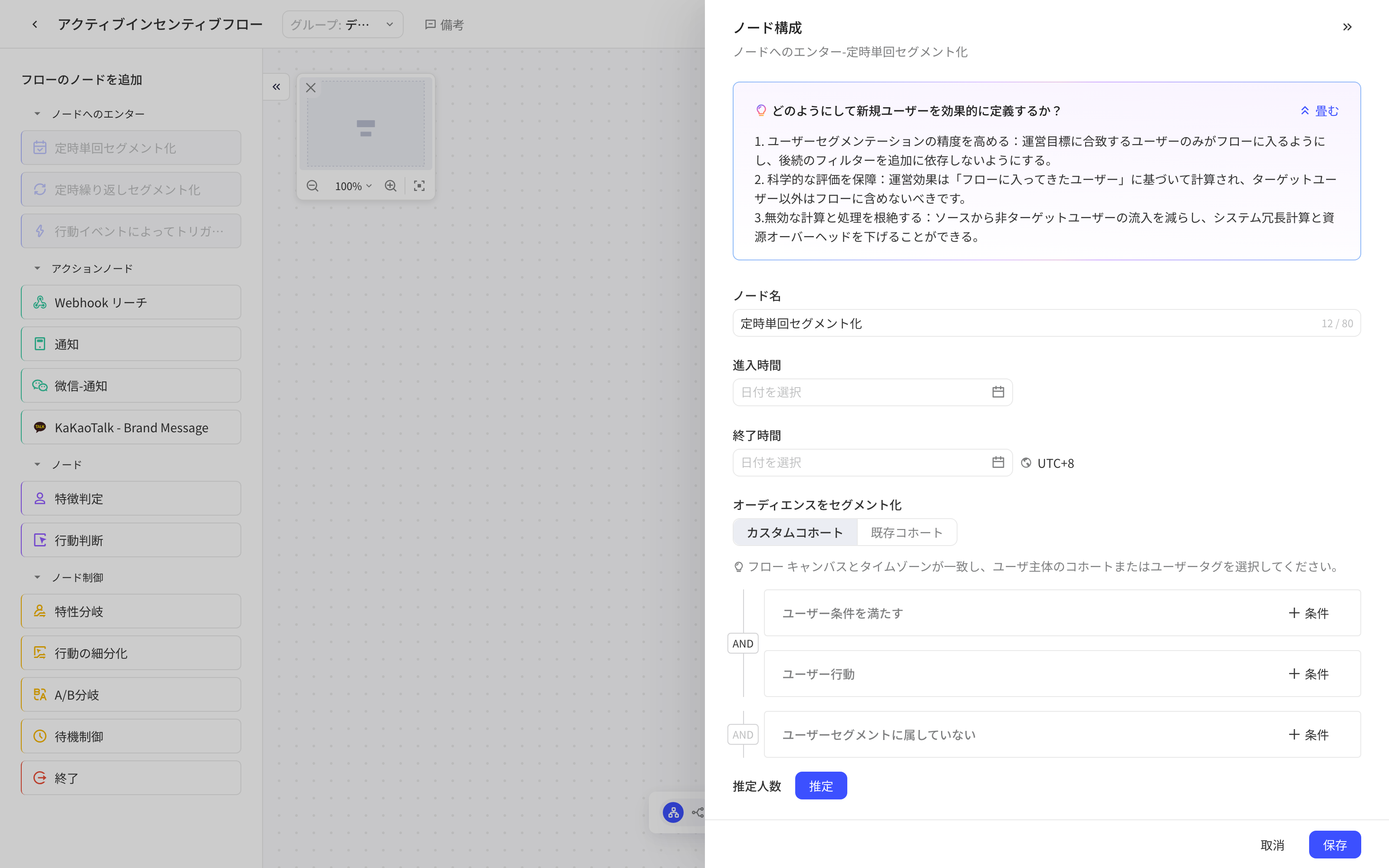Click the 特徴判定 person icon
The width and height of the screenshot is (1389, 868).
[39, 498]
